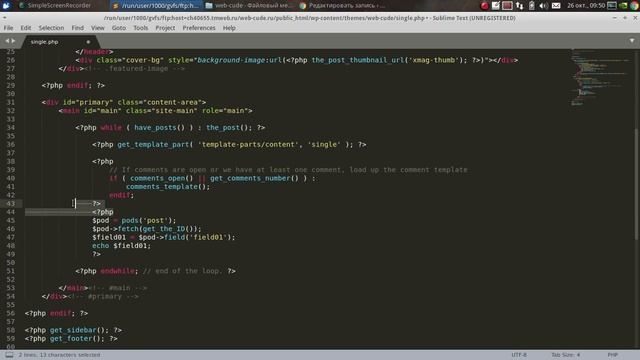640x360 pixels.
Task: Click on 'endwhile' keyword
Action: 117,271
